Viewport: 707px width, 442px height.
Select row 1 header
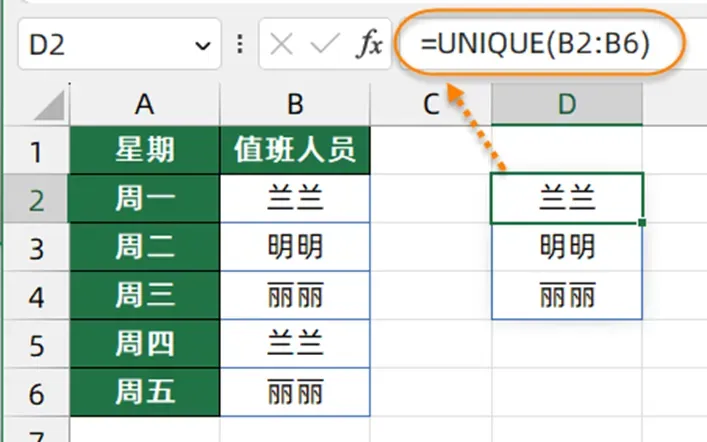click(x=37, y=150)
